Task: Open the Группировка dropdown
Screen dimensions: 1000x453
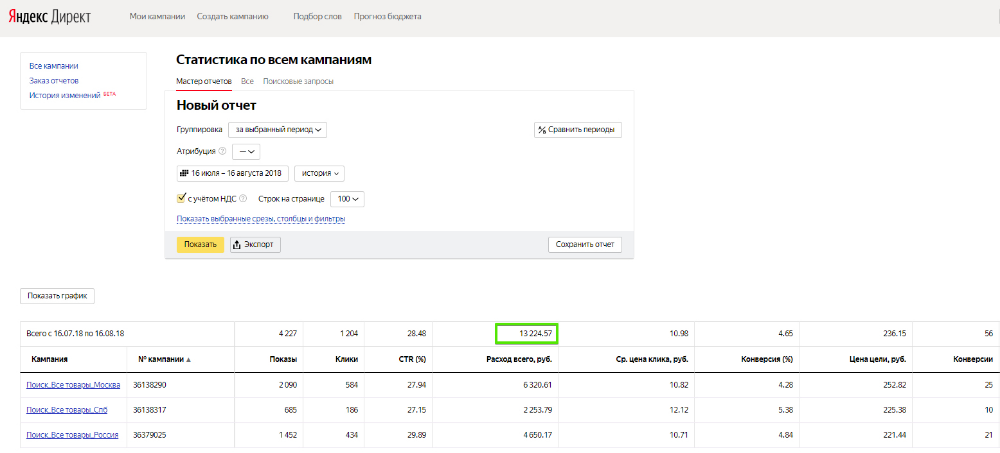Action: point(277,129)
